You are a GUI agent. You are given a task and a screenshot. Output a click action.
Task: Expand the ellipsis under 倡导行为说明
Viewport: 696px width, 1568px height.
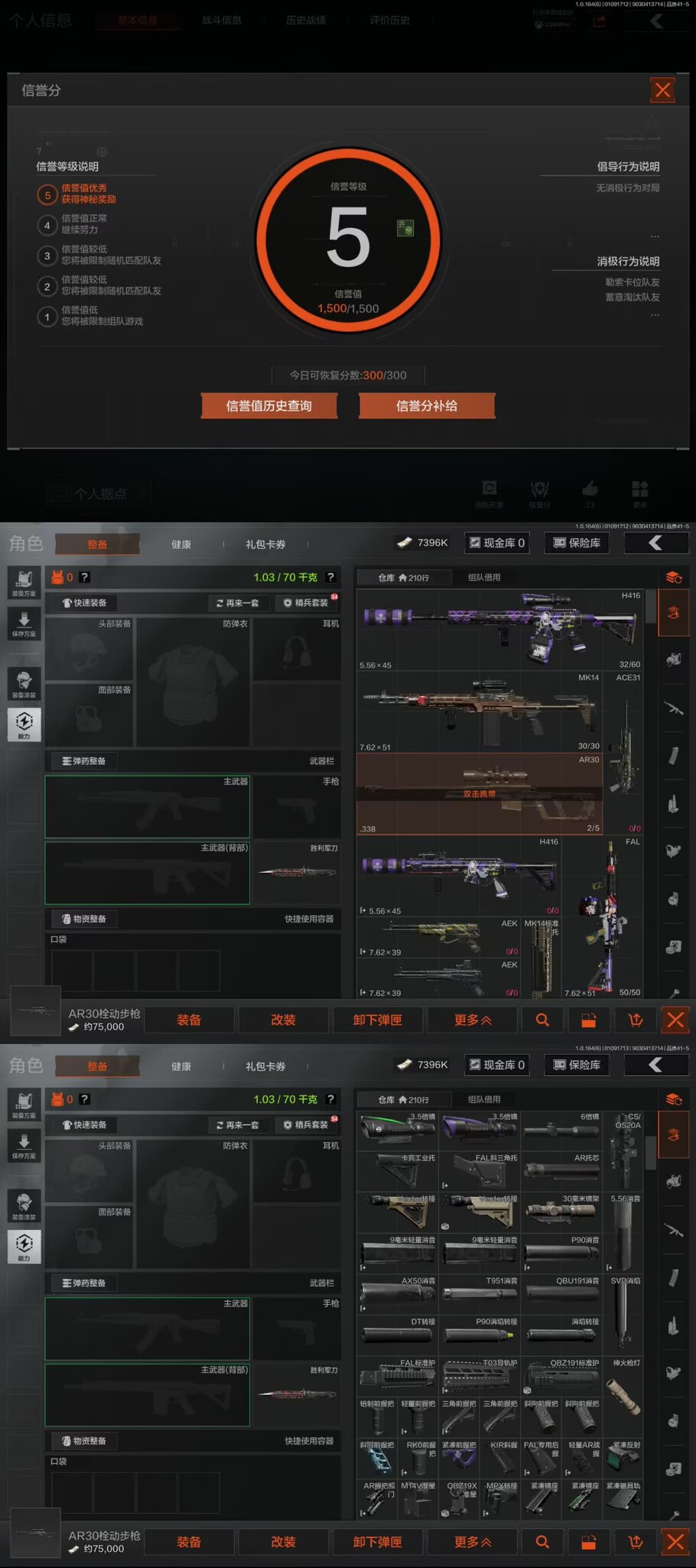pos(655,236)
